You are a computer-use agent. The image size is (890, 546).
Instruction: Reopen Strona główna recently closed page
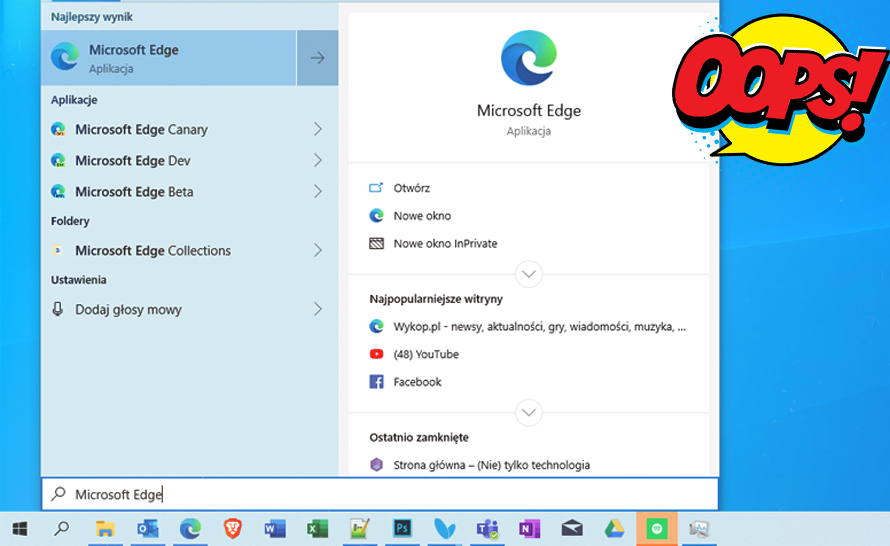click(492, 465)
